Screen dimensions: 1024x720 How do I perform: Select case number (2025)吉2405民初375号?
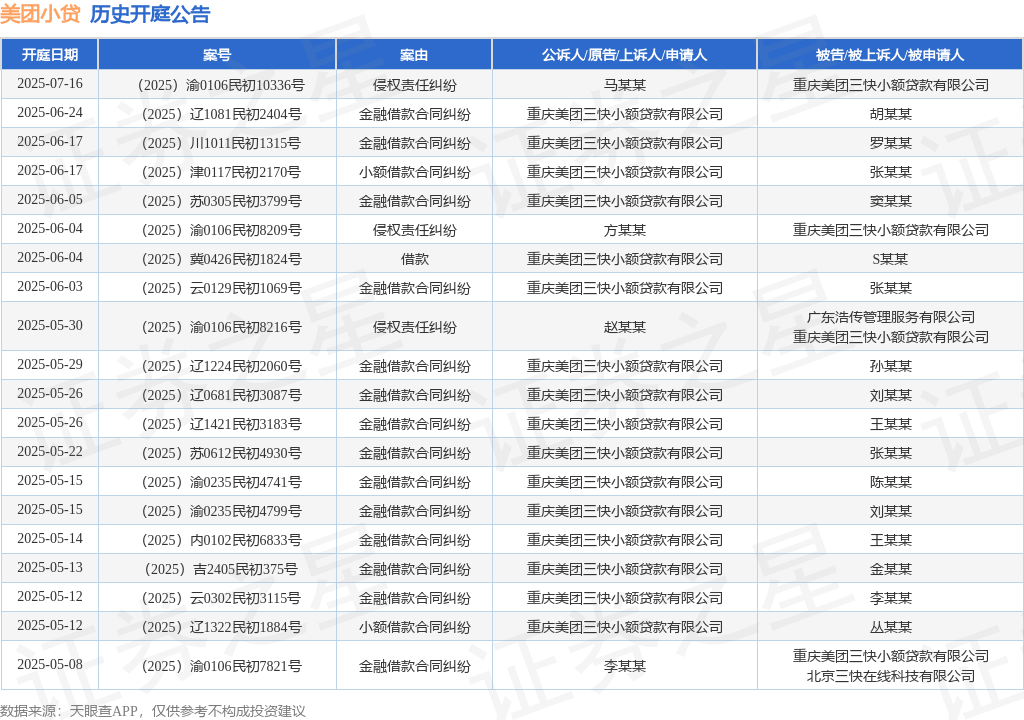221,569
